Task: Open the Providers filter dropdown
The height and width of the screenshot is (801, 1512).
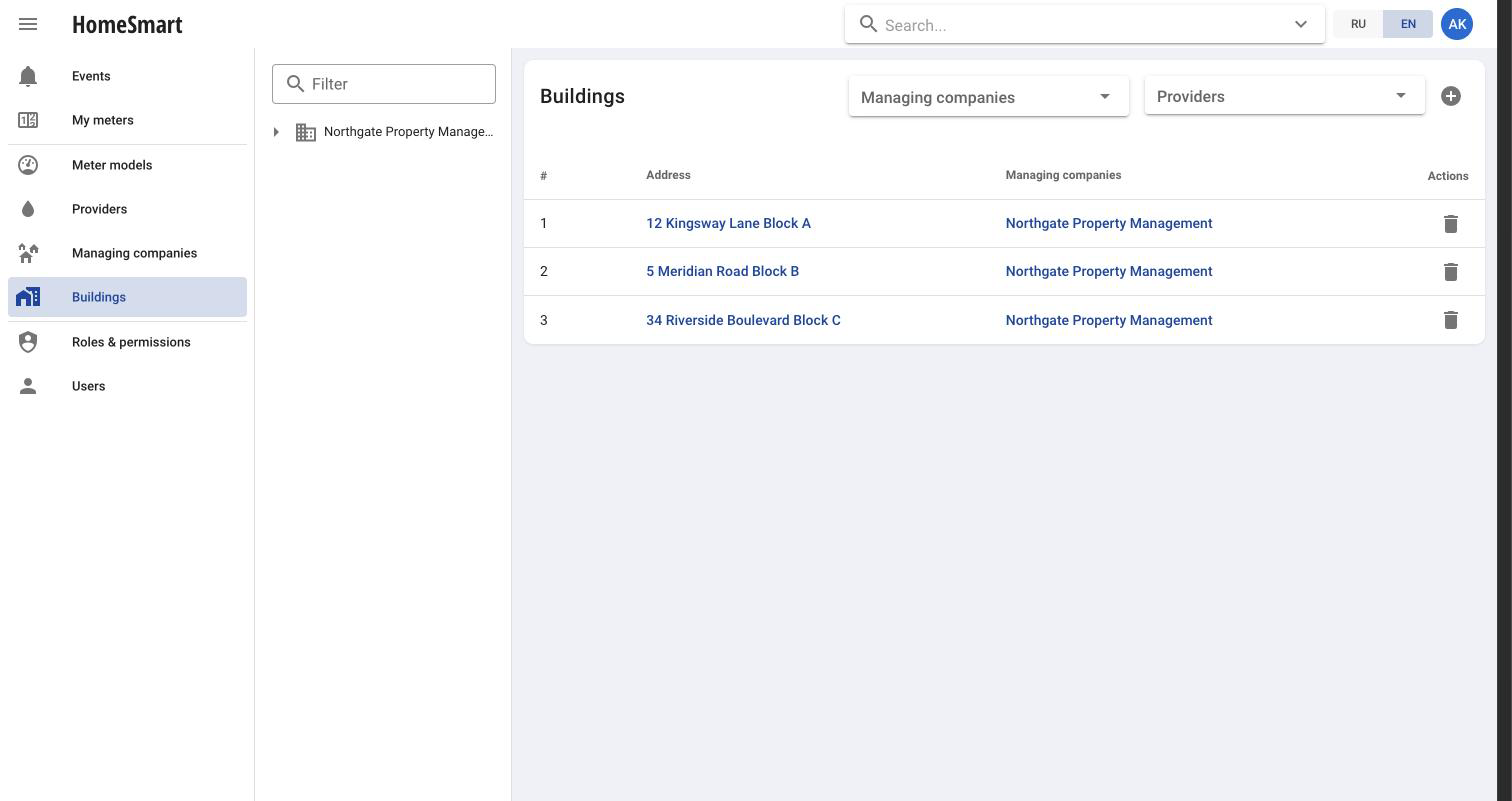Action: point(1285,96)
